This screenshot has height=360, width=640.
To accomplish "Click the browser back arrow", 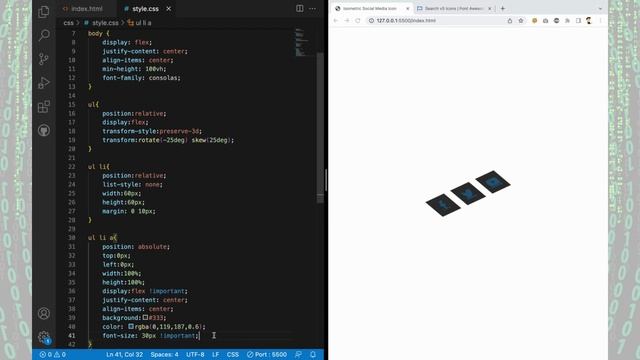I will click(336, 20).
